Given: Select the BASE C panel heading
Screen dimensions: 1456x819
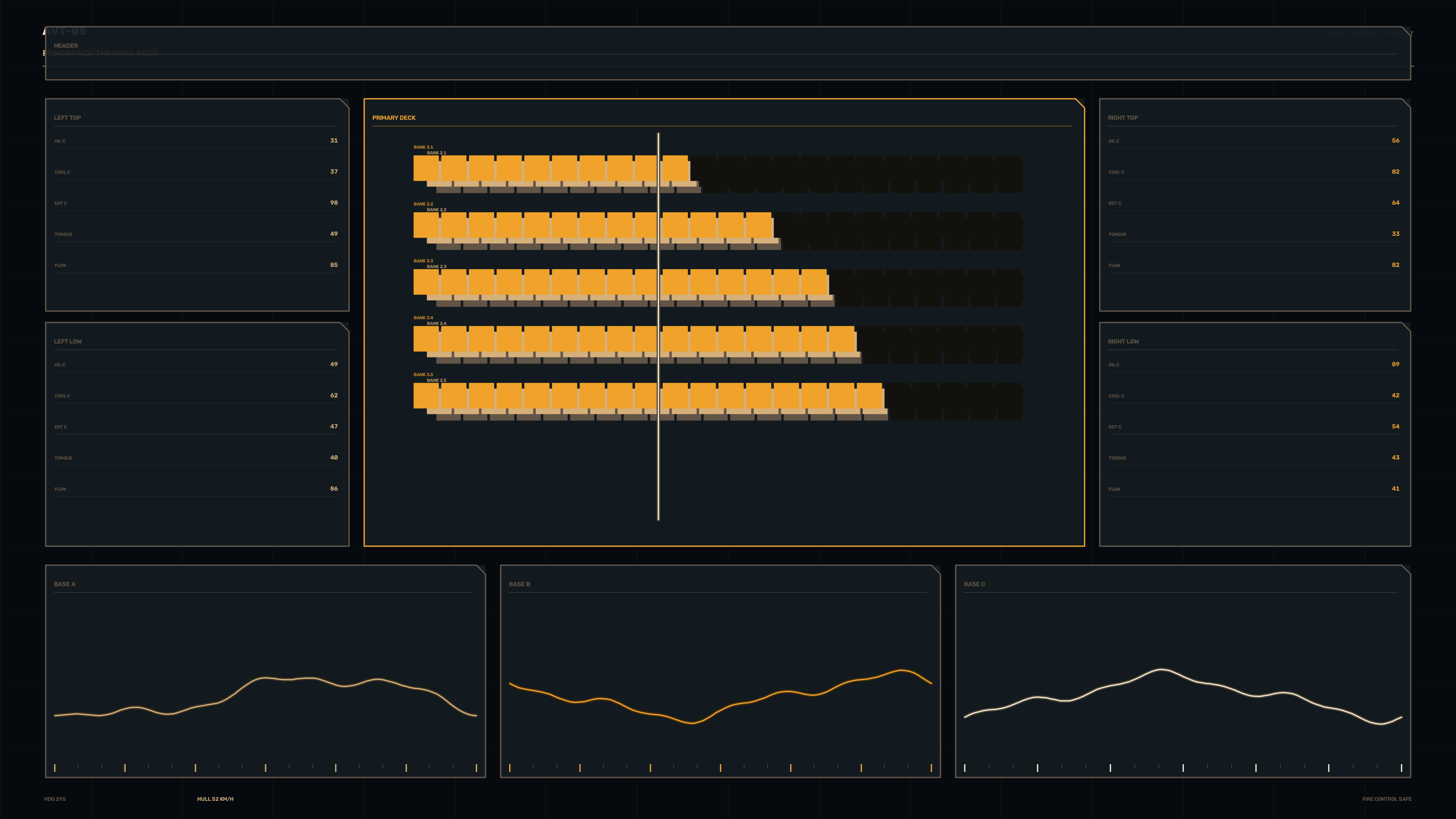Looking at the screenshot, I should pyautogui.click(x=974, y=584).
